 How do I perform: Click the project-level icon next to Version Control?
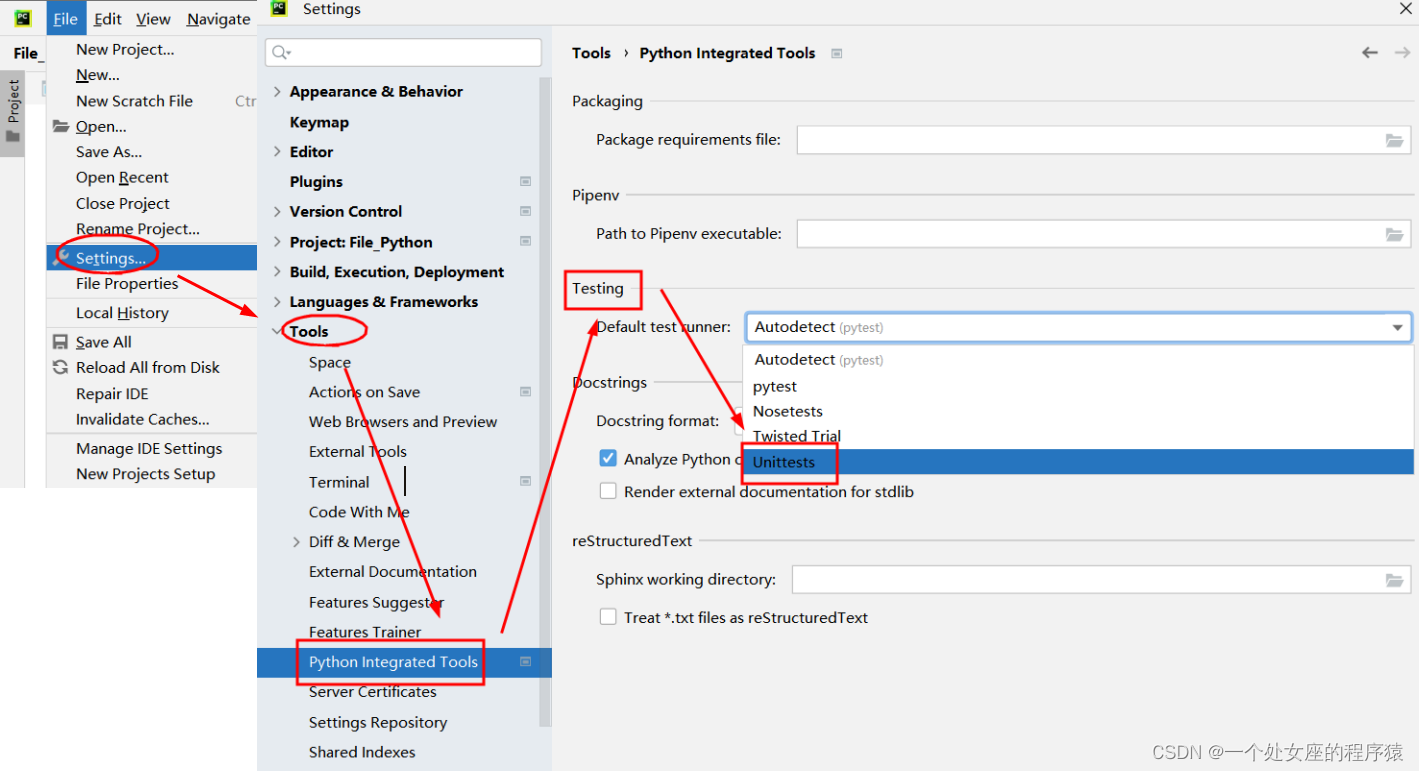525,211
